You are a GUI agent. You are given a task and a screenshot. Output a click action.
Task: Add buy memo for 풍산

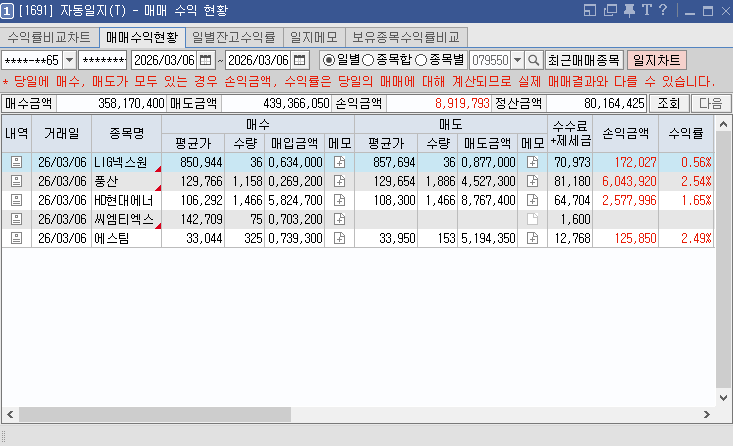[x=340, y=181]
